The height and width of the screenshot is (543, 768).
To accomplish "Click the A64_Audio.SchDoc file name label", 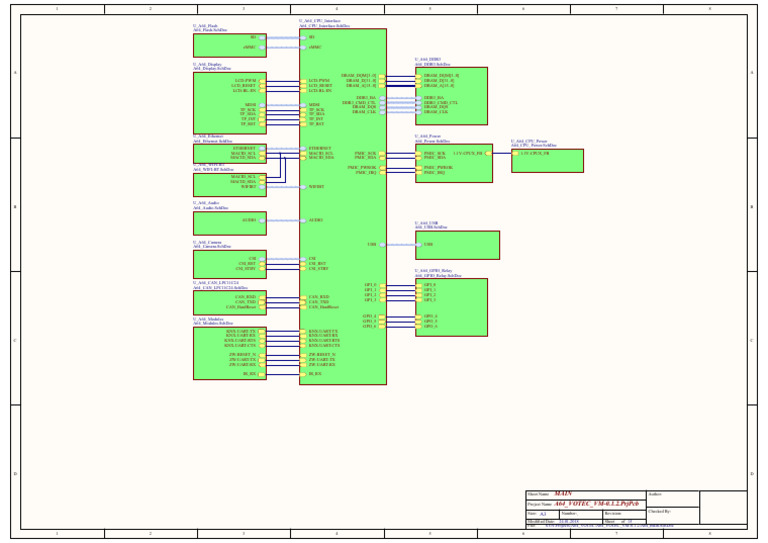I will click(210, 208).
